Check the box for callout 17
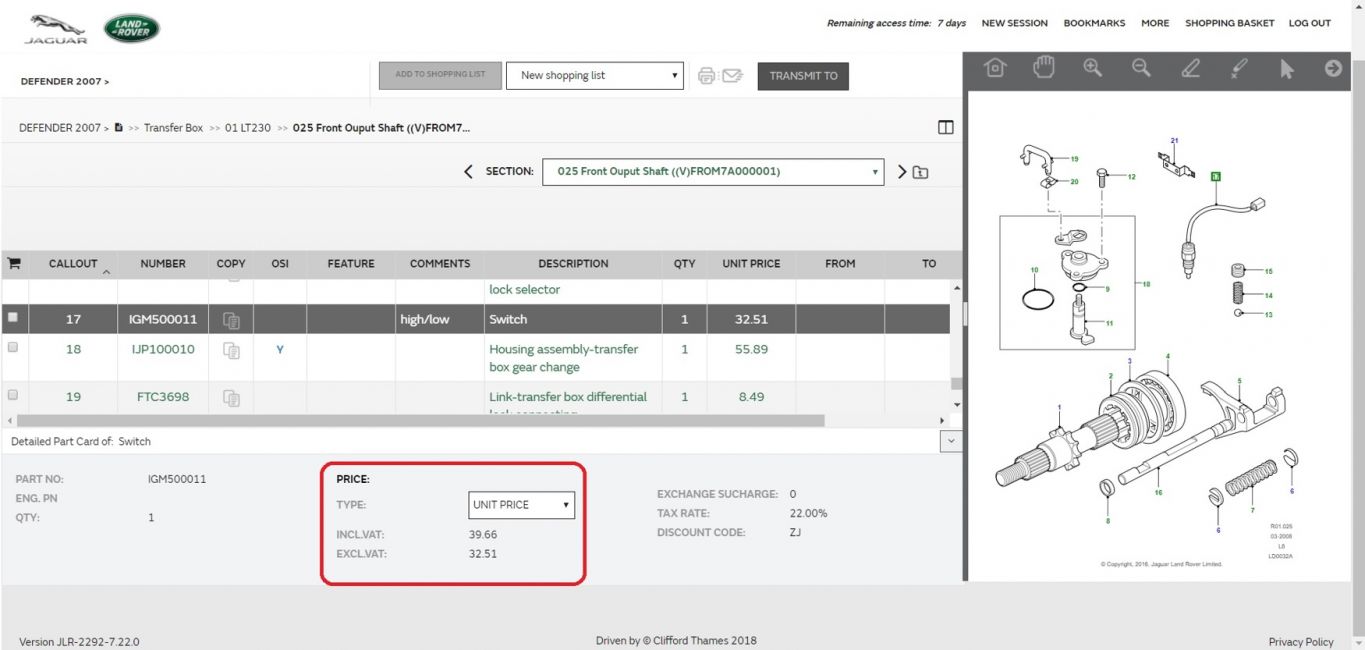Viewport: 1365px width, 650px height. click(x=13, y=318)
